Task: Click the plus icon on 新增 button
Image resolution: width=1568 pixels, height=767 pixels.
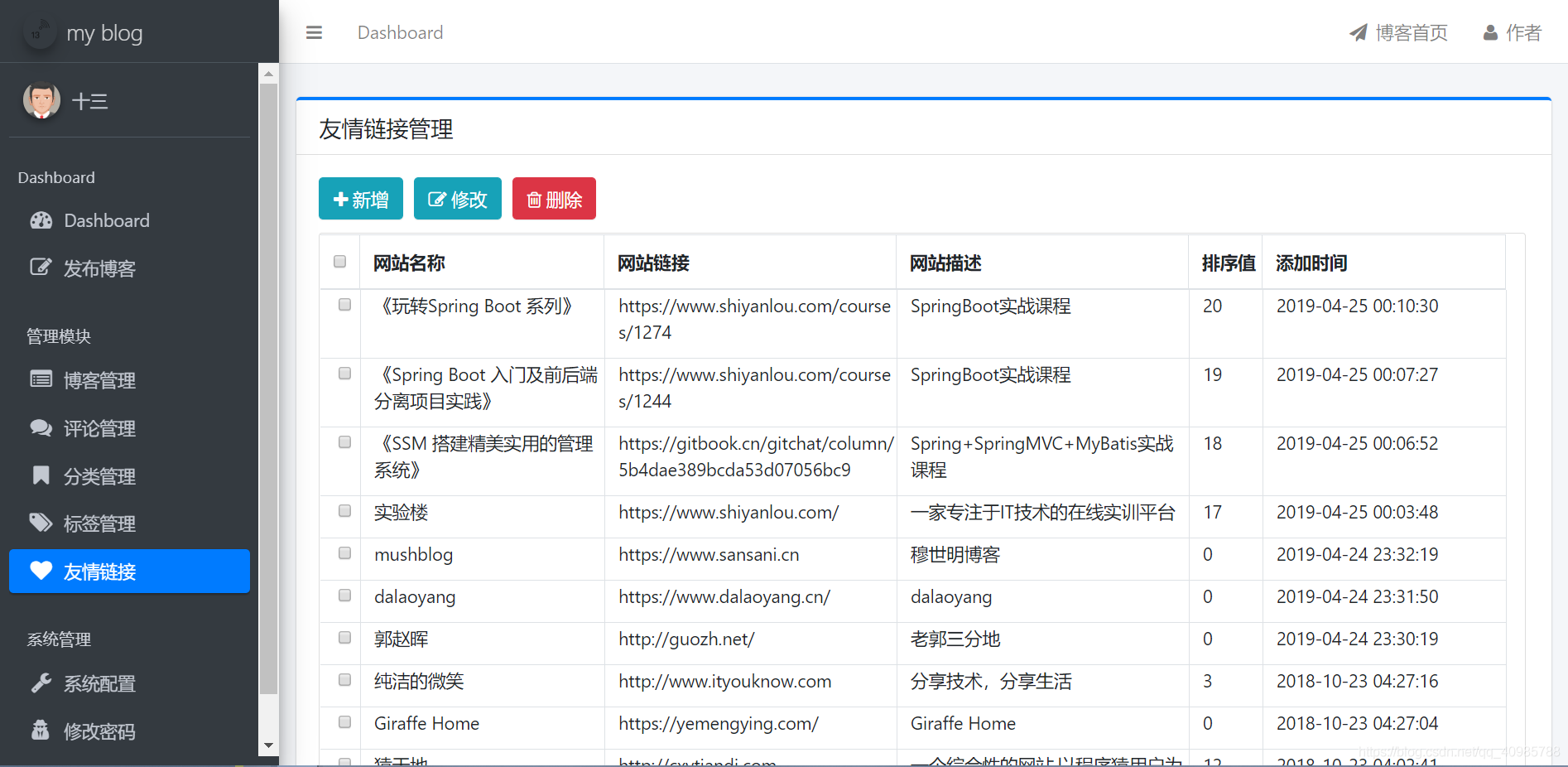Action: point(340,200)
